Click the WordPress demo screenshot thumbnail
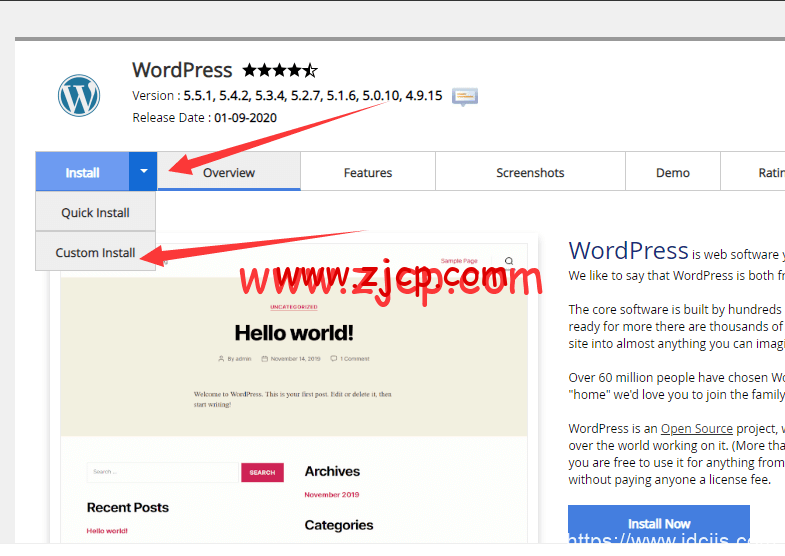The height and width of the screenshot is (556, 785). [293, 390]
